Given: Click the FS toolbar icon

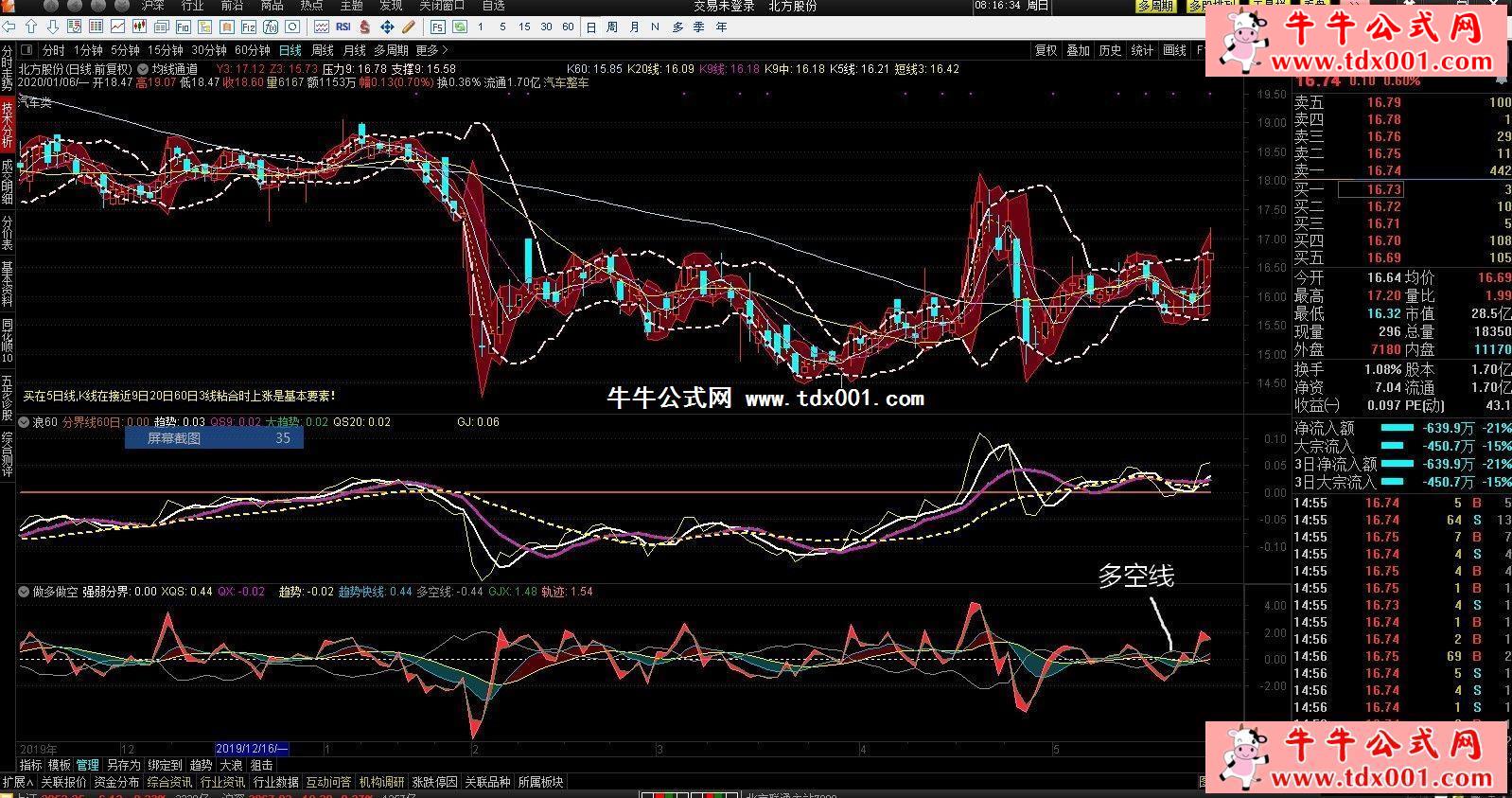Looking at the screenshot, I should (x=437, y=27).
